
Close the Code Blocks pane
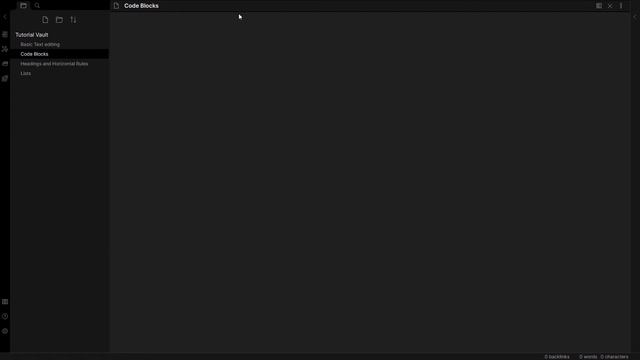pyautogui.click(x=610, y=6)
